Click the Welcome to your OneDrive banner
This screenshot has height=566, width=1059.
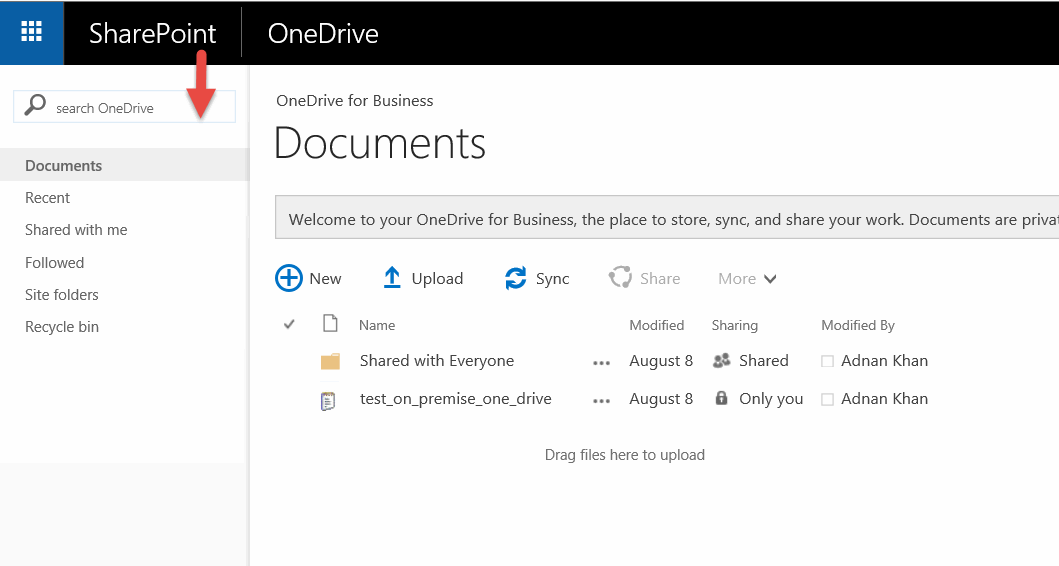667,217
